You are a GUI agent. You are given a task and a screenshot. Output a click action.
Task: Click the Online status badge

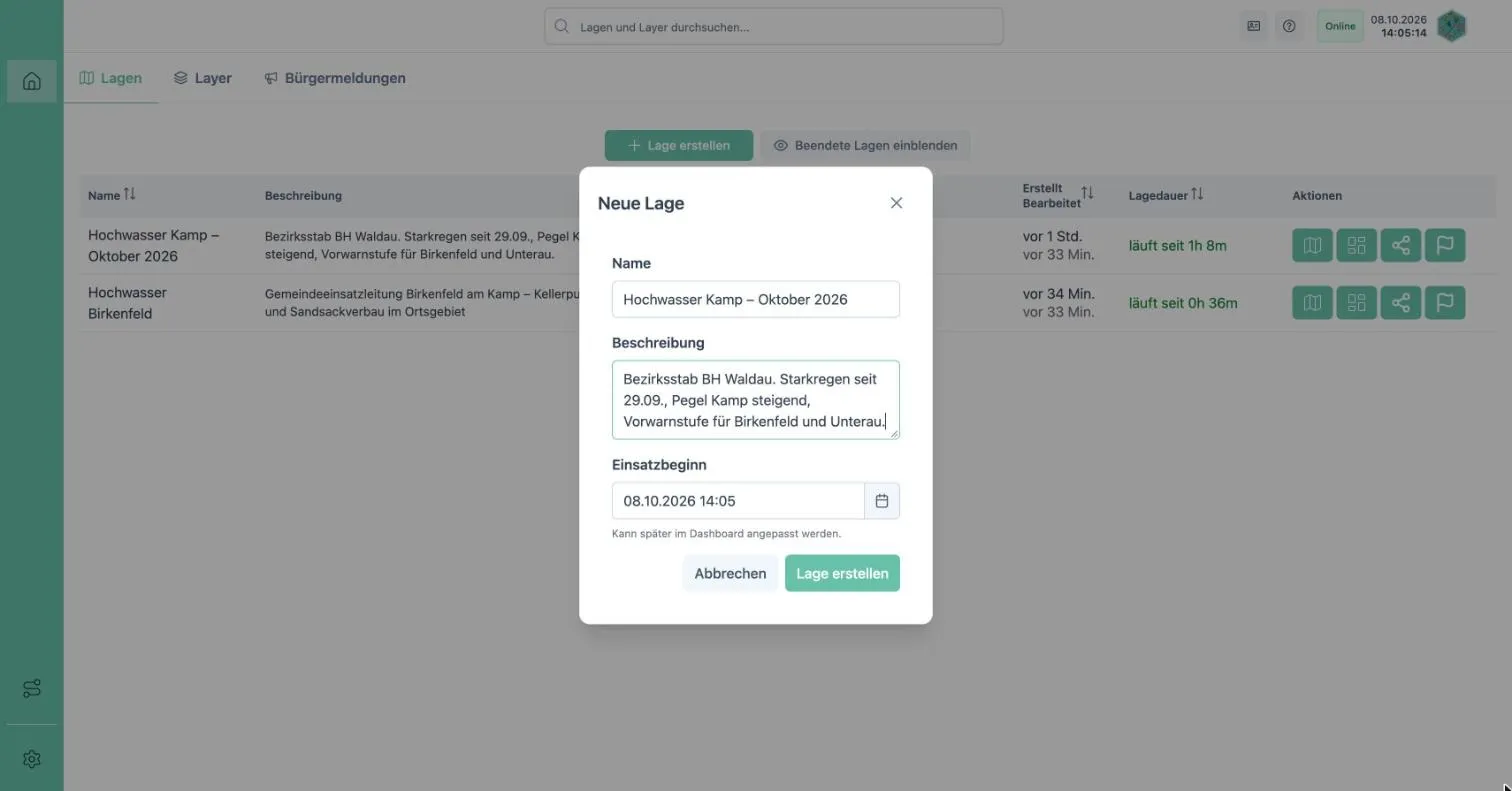pos(1340,26)
